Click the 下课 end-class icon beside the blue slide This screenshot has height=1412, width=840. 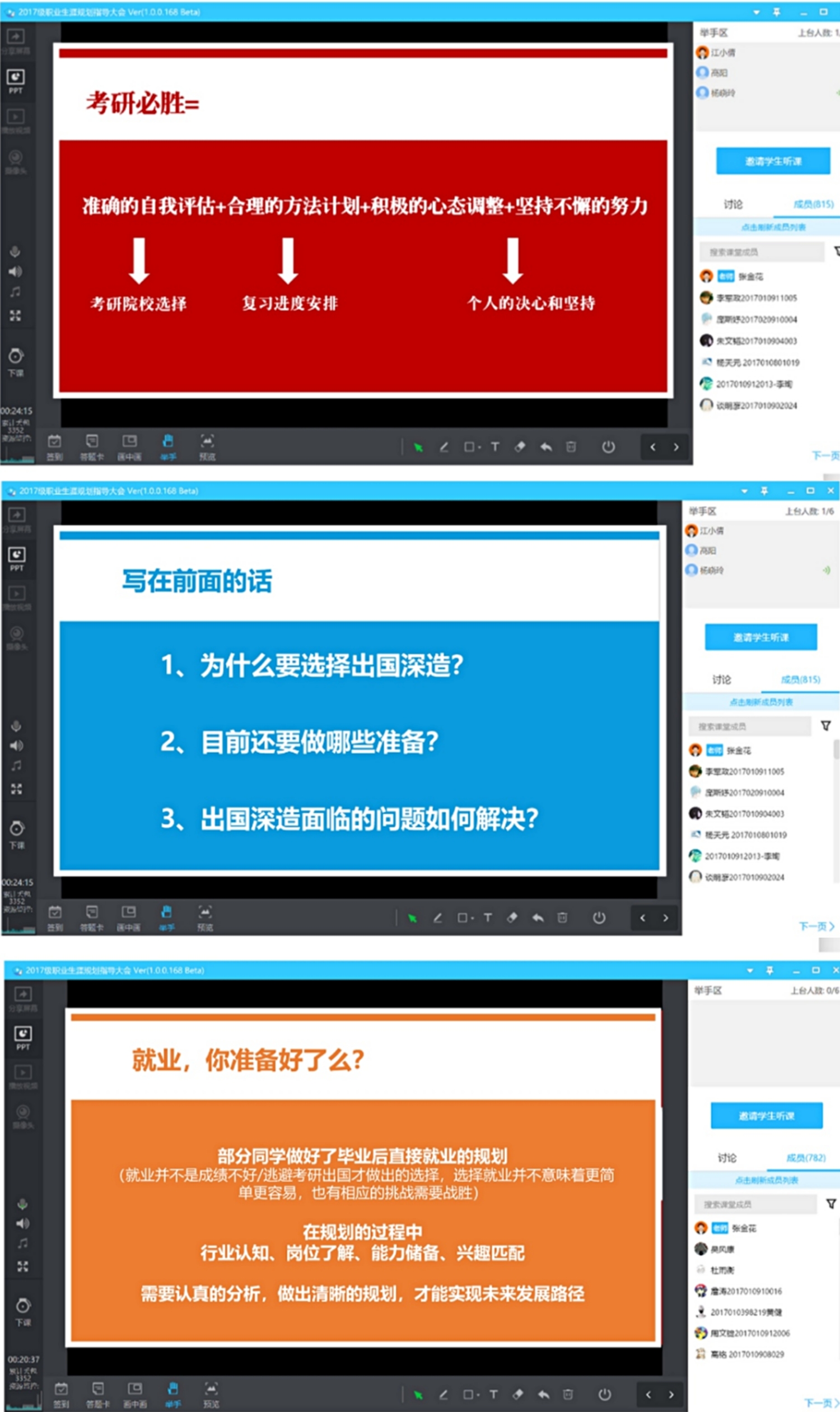17,832
